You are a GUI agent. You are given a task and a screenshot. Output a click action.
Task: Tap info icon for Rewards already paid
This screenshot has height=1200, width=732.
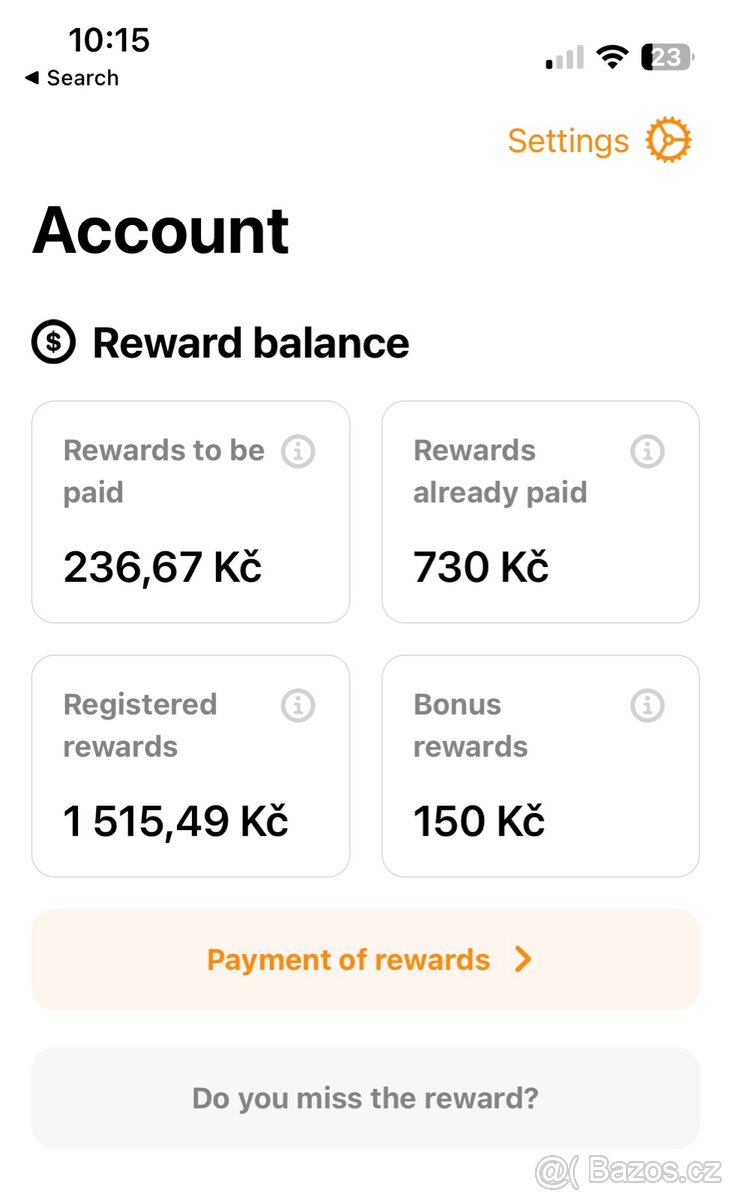click(x=647, y=452)
